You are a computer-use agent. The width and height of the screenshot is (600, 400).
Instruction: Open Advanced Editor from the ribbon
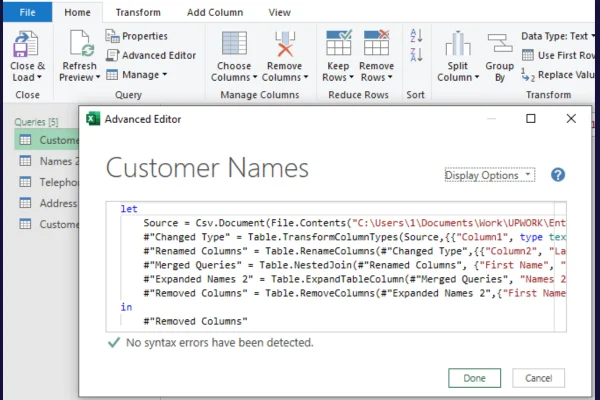click(151, 55)
